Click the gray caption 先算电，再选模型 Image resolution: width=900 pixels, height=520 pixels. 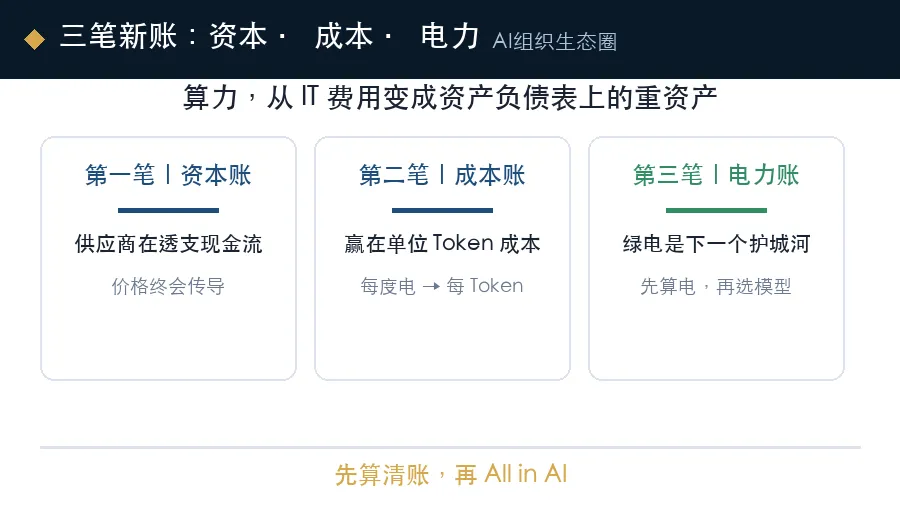(716, 286)
